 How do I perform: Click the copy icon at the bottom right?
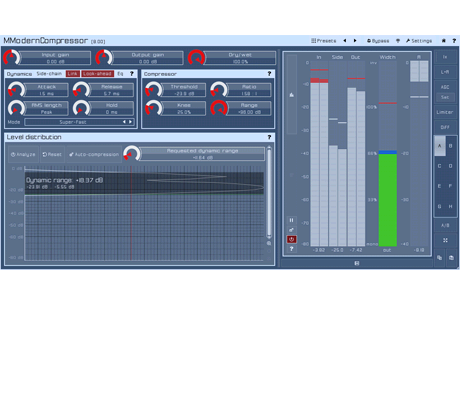click(x=440, y=258)
